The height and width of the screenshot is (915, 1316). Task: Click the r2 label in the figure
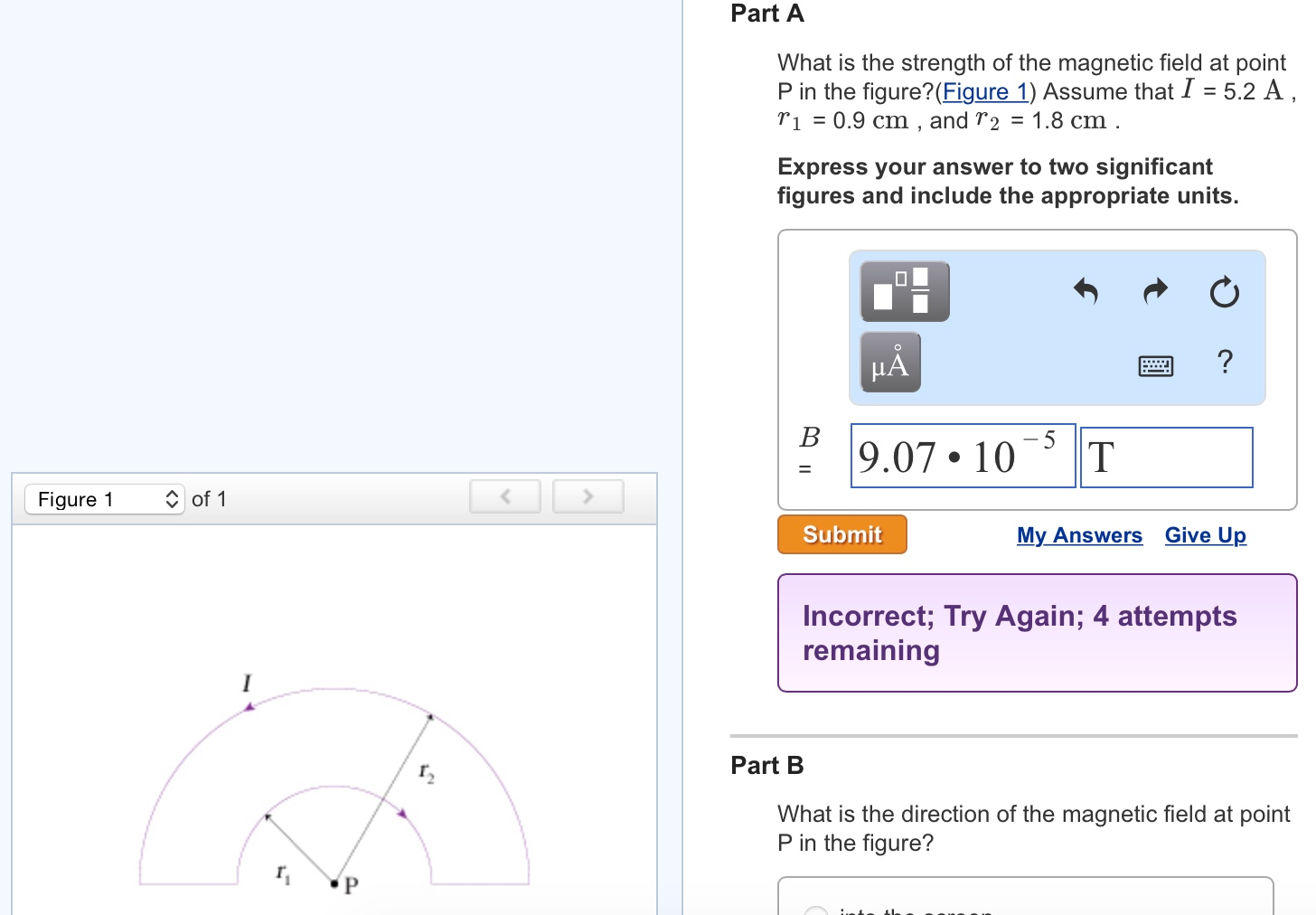pyautogui.click(x=427, y=773)
